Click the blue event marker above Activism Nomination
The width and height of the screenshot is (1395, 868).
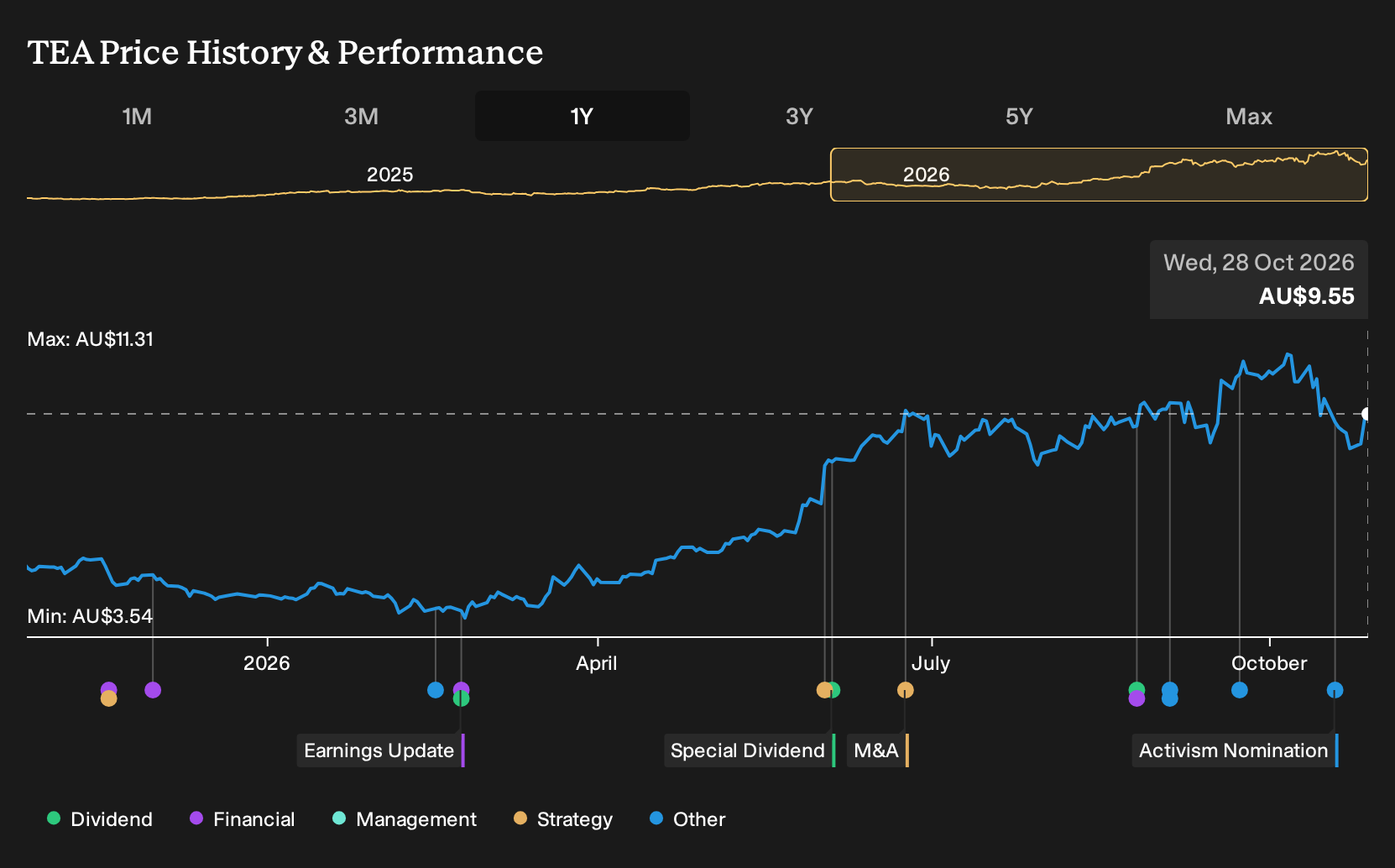[x=1335, y=690]
